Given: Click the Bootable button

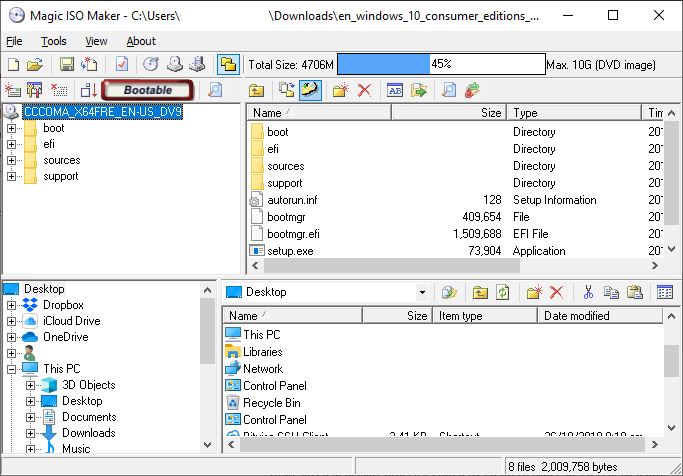Looking at the screenshot, I should pos(148,90).
